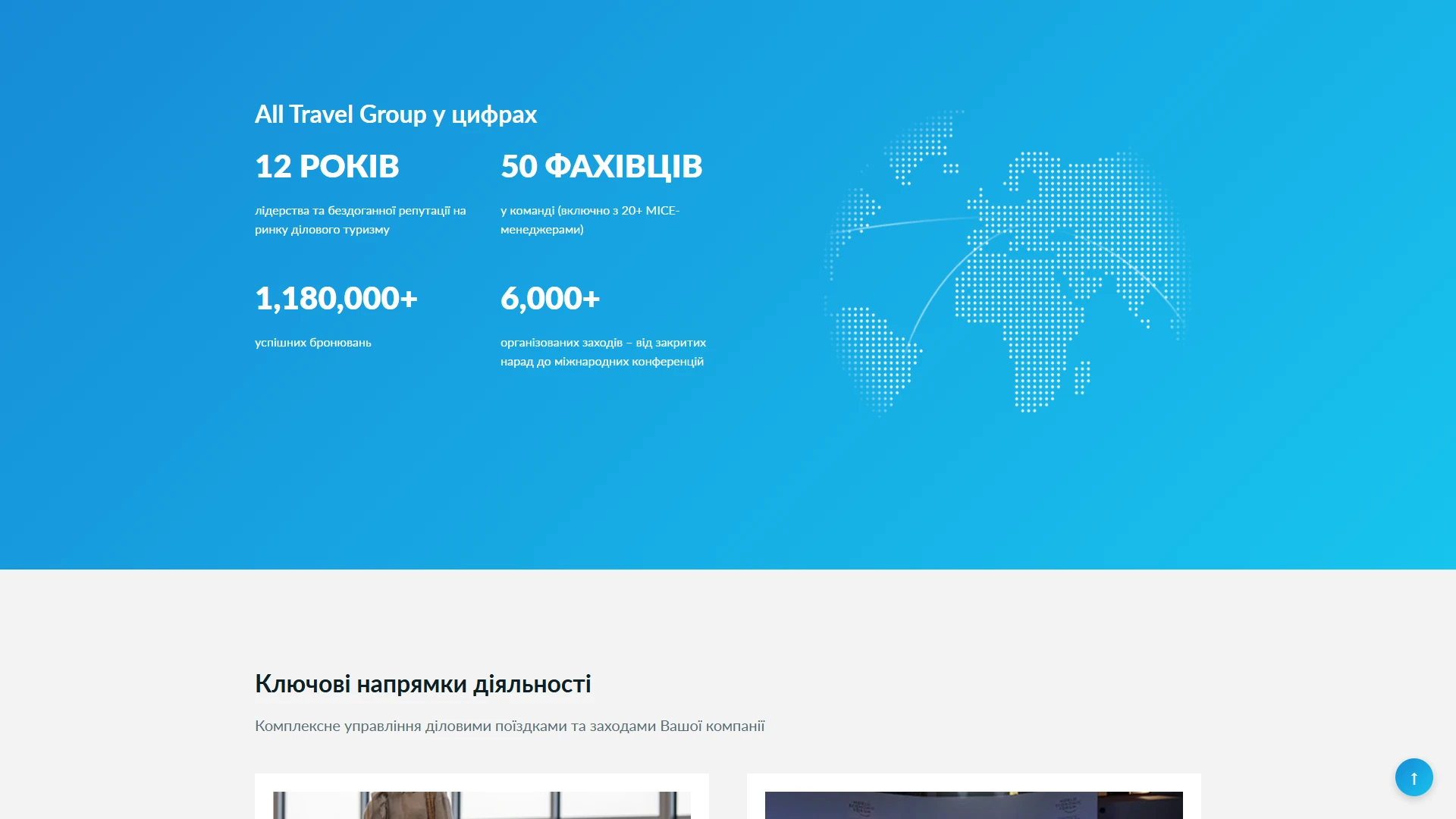Click text 'лідерства та бездоганної репутації'

coord(353,211)
